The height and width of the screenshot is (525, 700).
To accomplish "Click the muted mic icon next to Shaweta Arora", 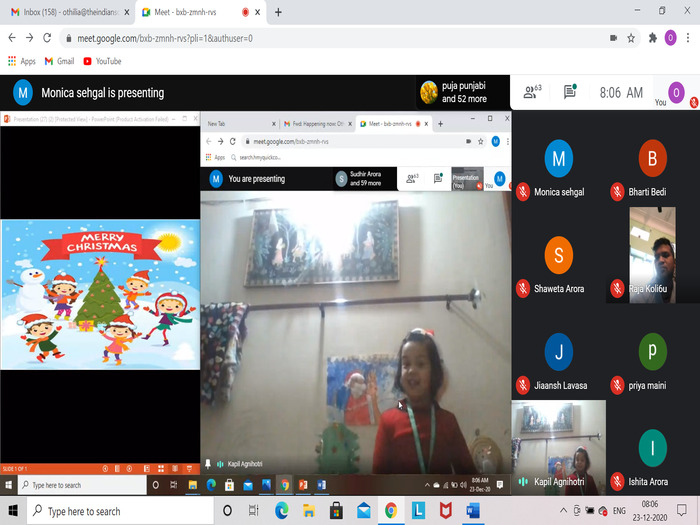I will pyautogui.click(x=522, y=288).
